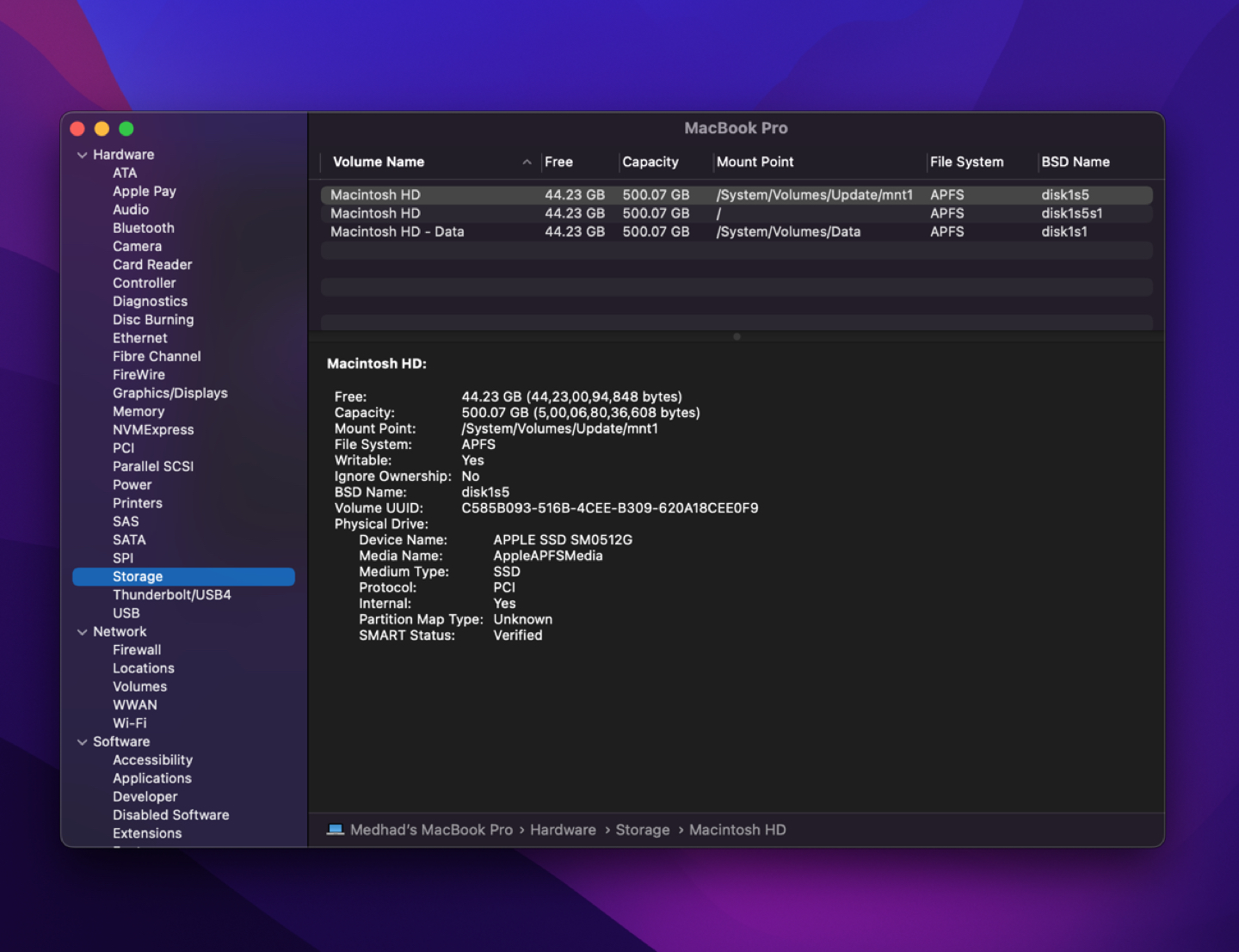
Task: Open Applications under Software
Action: 152,778
